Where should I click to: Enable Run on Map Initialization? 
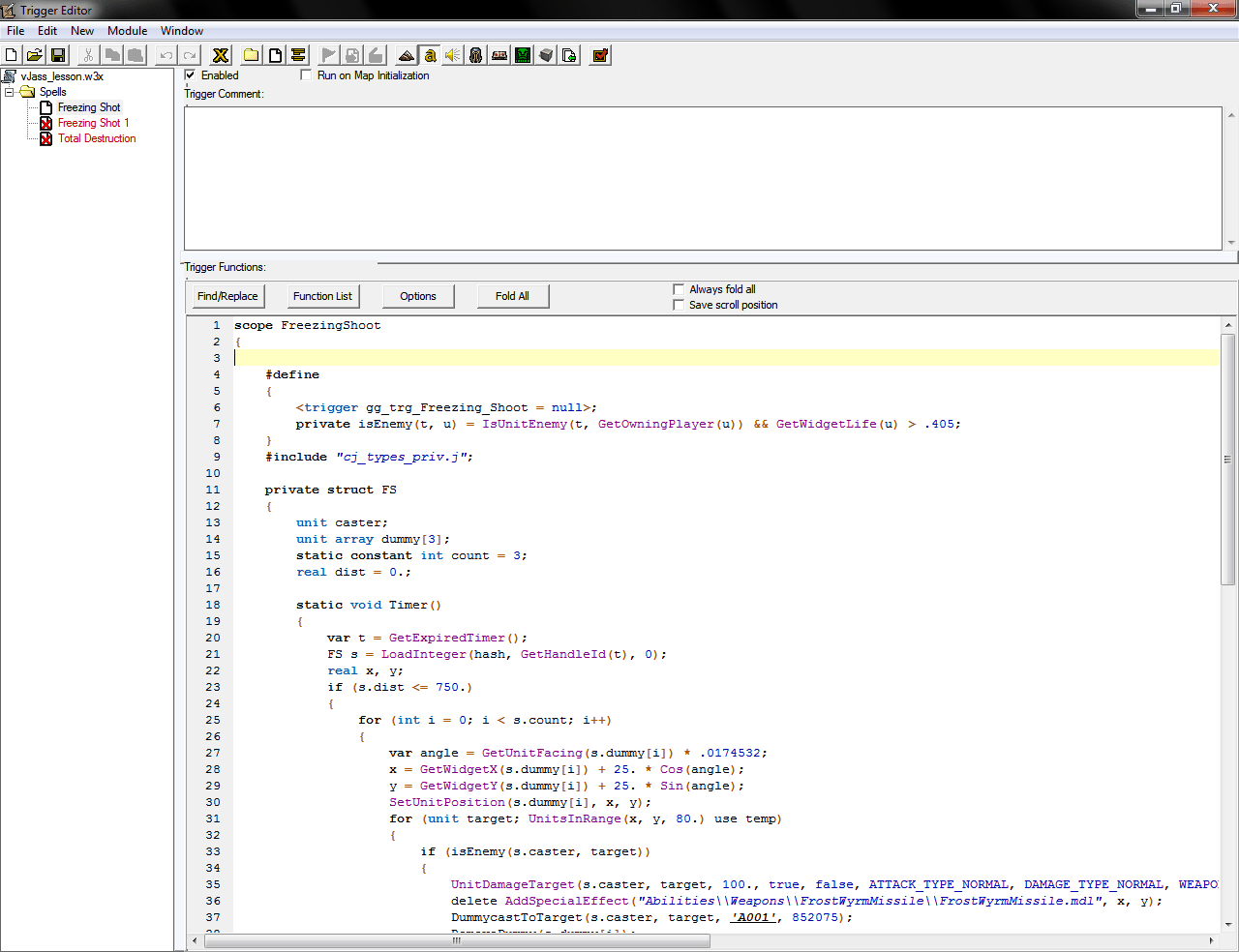coord(307,75)
